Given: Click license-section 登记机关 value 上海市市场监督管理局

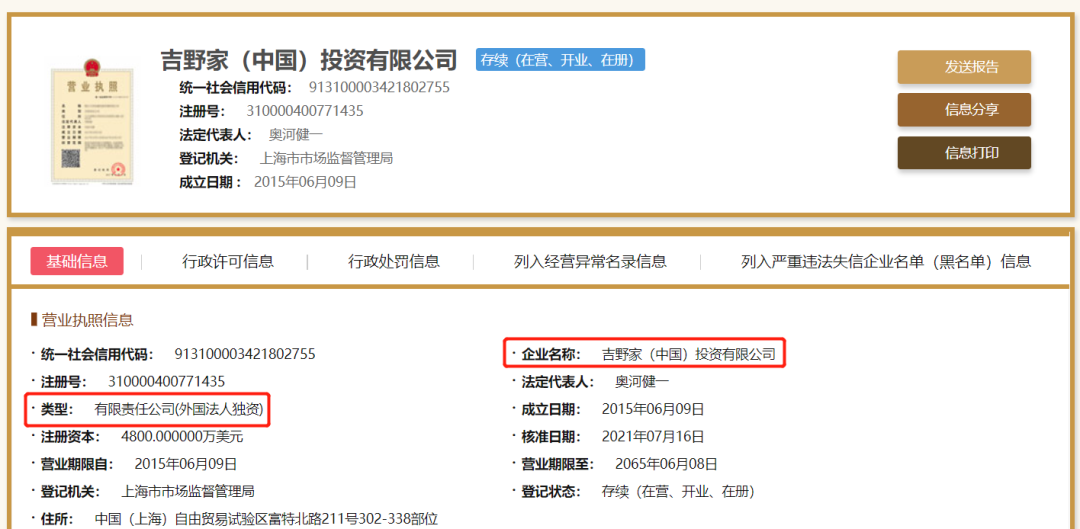Looking at the screenshot, I should [188, 492].
